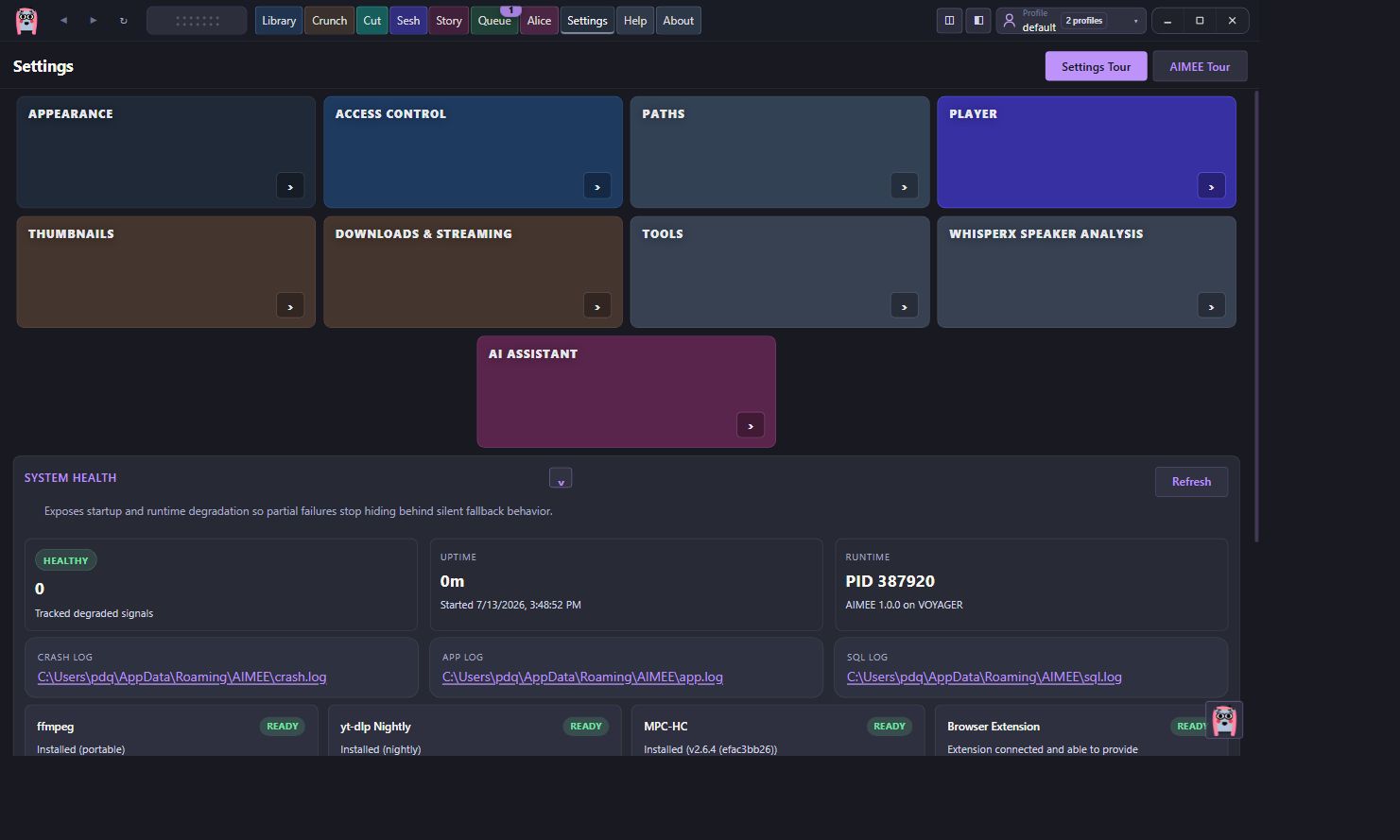
Task: Minimize the AIMEE window
Action: [x=1167, y=21]
